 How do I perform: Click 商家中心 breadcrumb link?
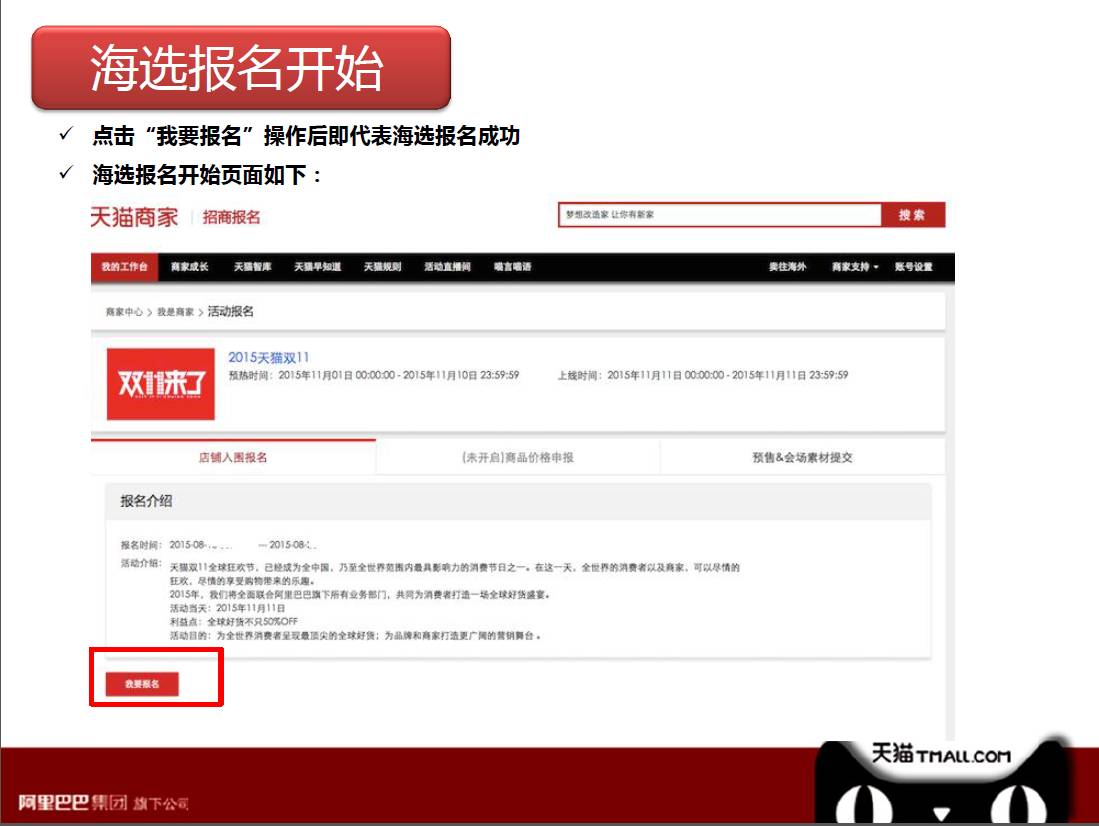124,312
